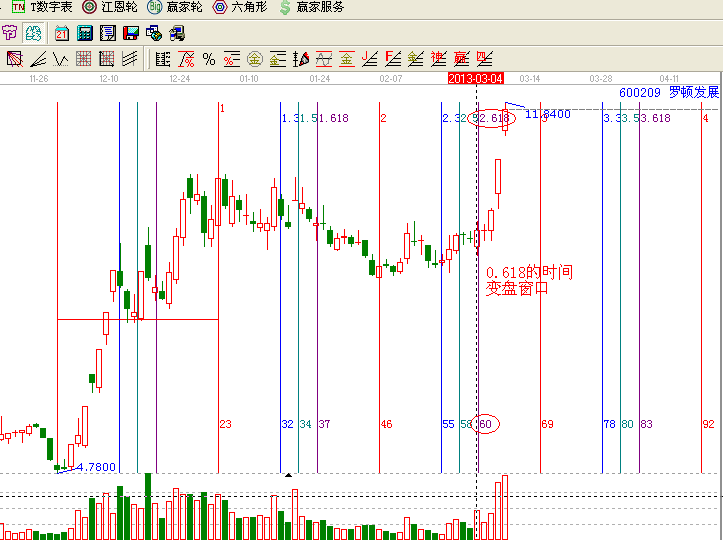Open the 赢家轮 tool
723x540 pixels.
(174, 7)
